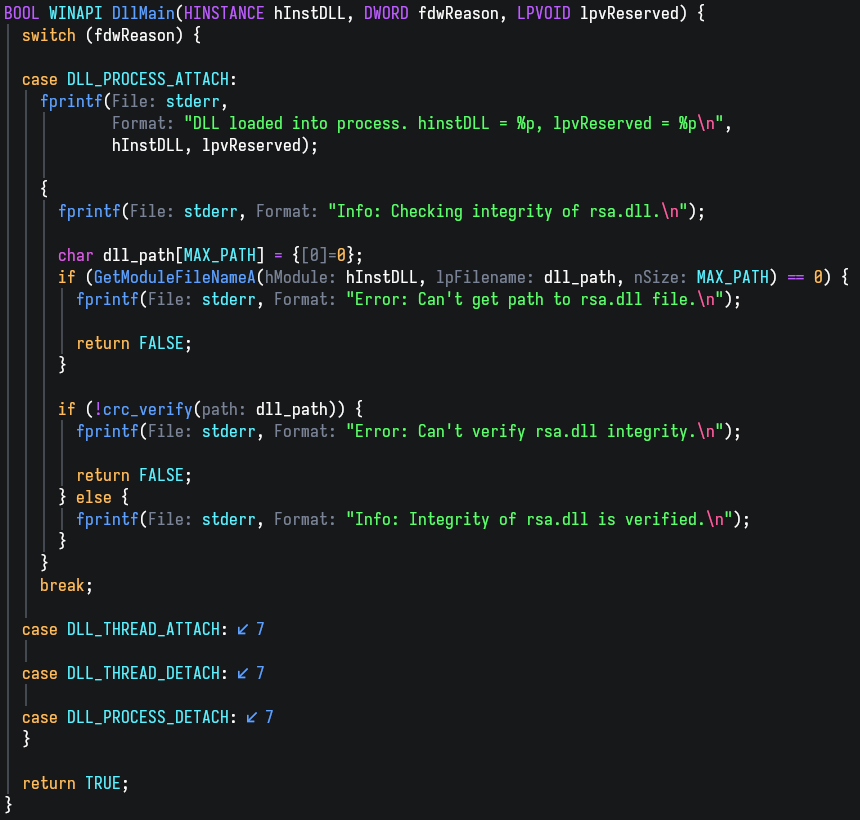Click the switch keyword
The image size is (860, 820).
tap(49, 36)
